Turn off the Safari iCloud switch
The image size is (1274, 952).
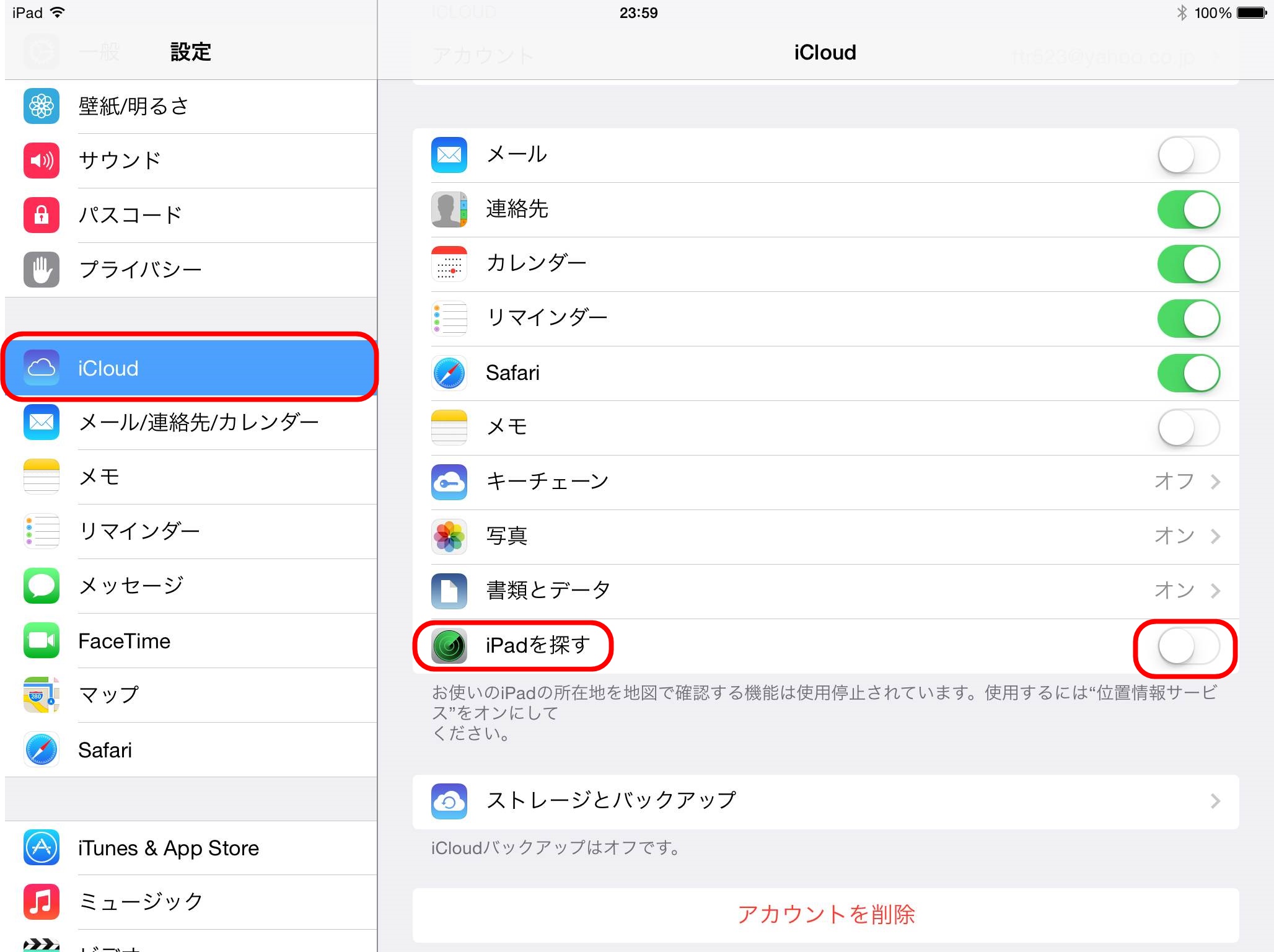[1188, 373]
